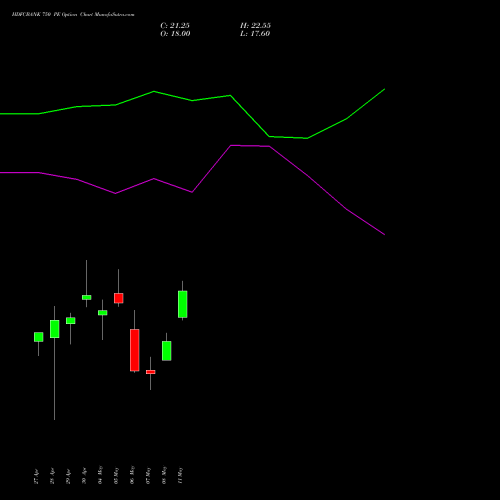500x500 pixels.
Task: Select the 28 Apr date label
Action: 52,476
